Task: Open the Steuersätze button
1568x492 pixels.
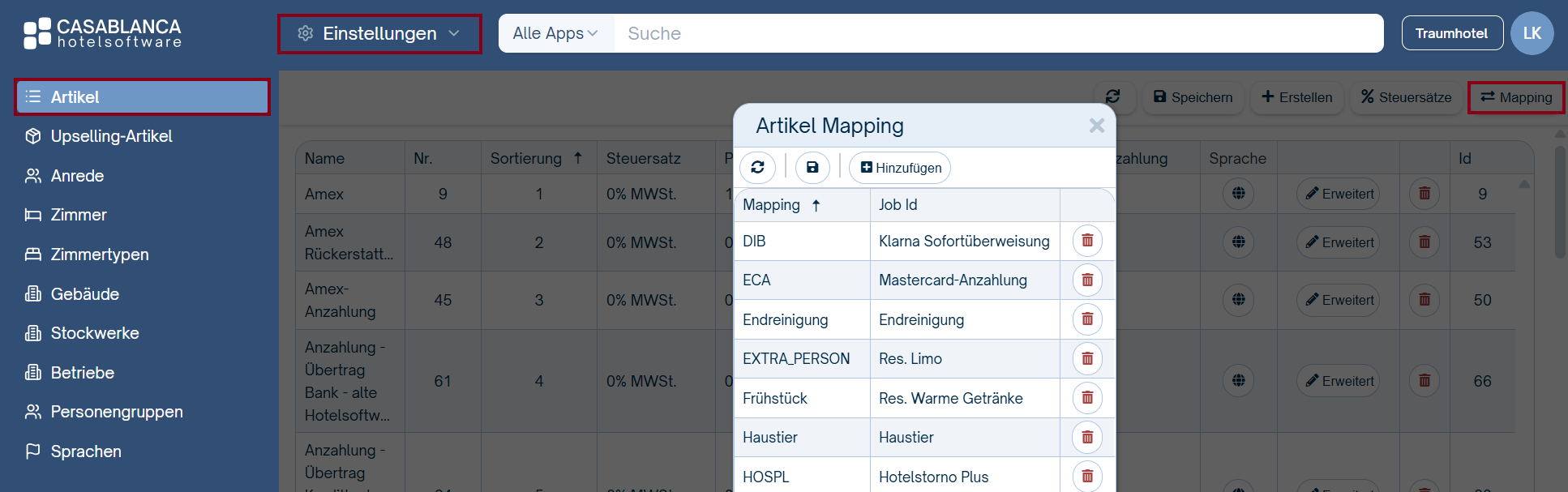Action: coord(1406,97)
